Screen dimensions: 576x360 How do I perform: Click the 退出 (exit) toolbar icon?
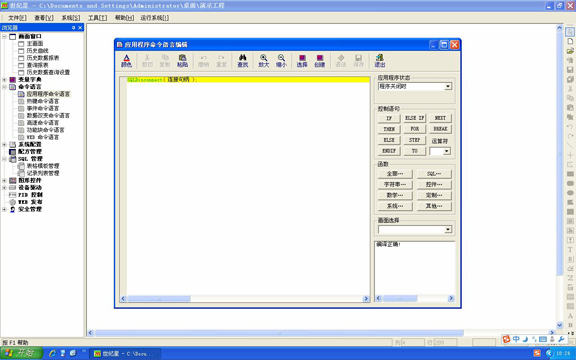click(379, 61)
